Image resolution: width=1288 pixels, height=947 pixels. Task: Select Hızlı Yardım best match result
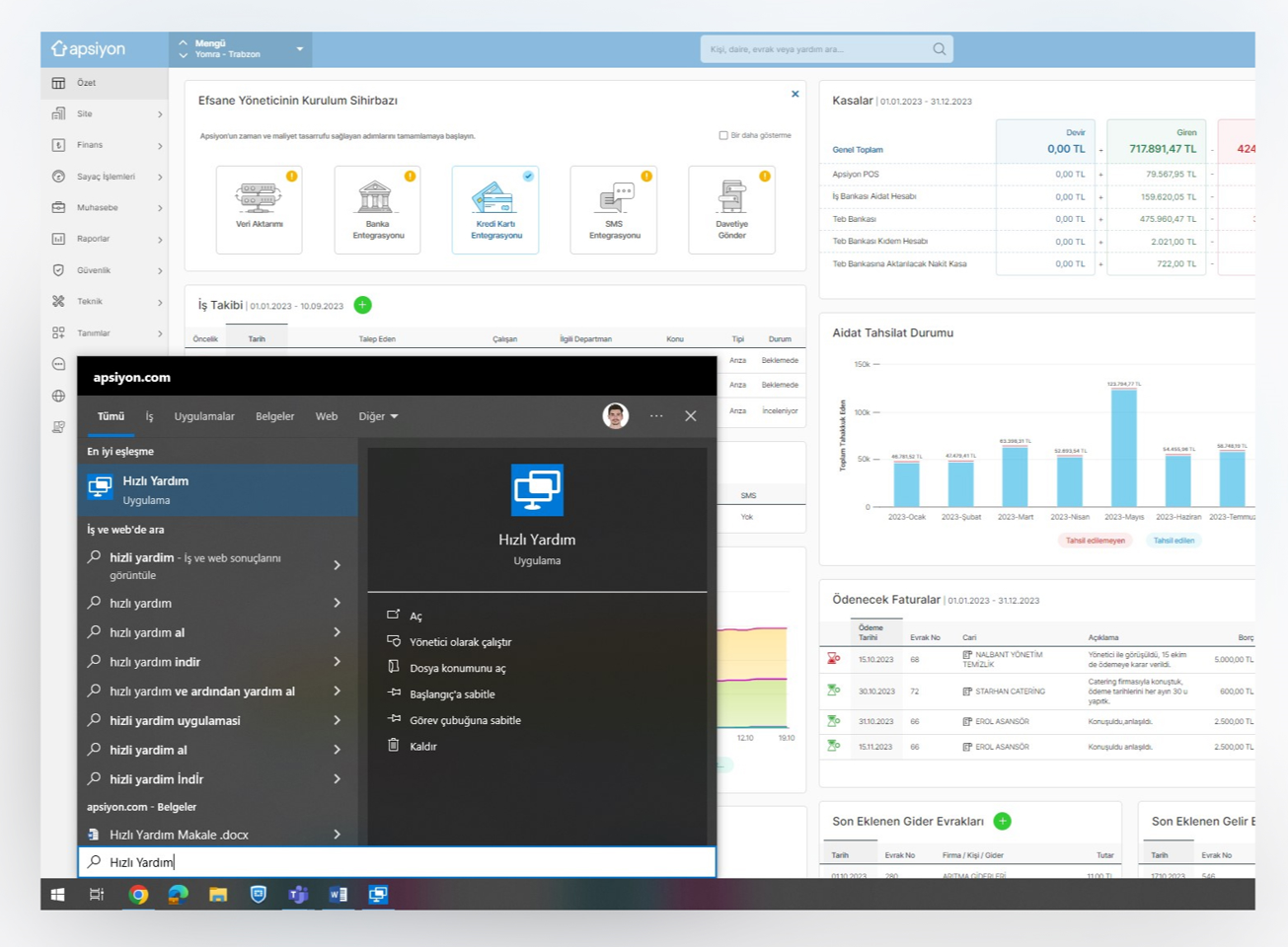click(217, 489)
